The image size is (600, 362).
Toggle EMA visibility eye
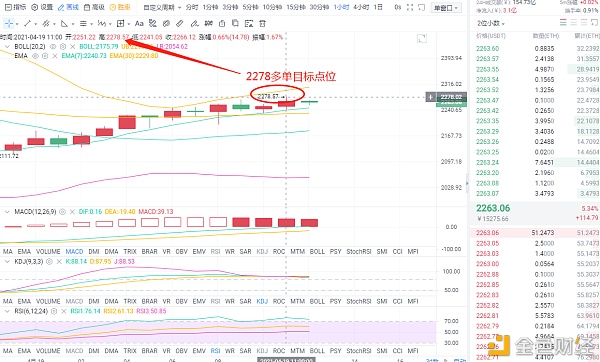35,56
